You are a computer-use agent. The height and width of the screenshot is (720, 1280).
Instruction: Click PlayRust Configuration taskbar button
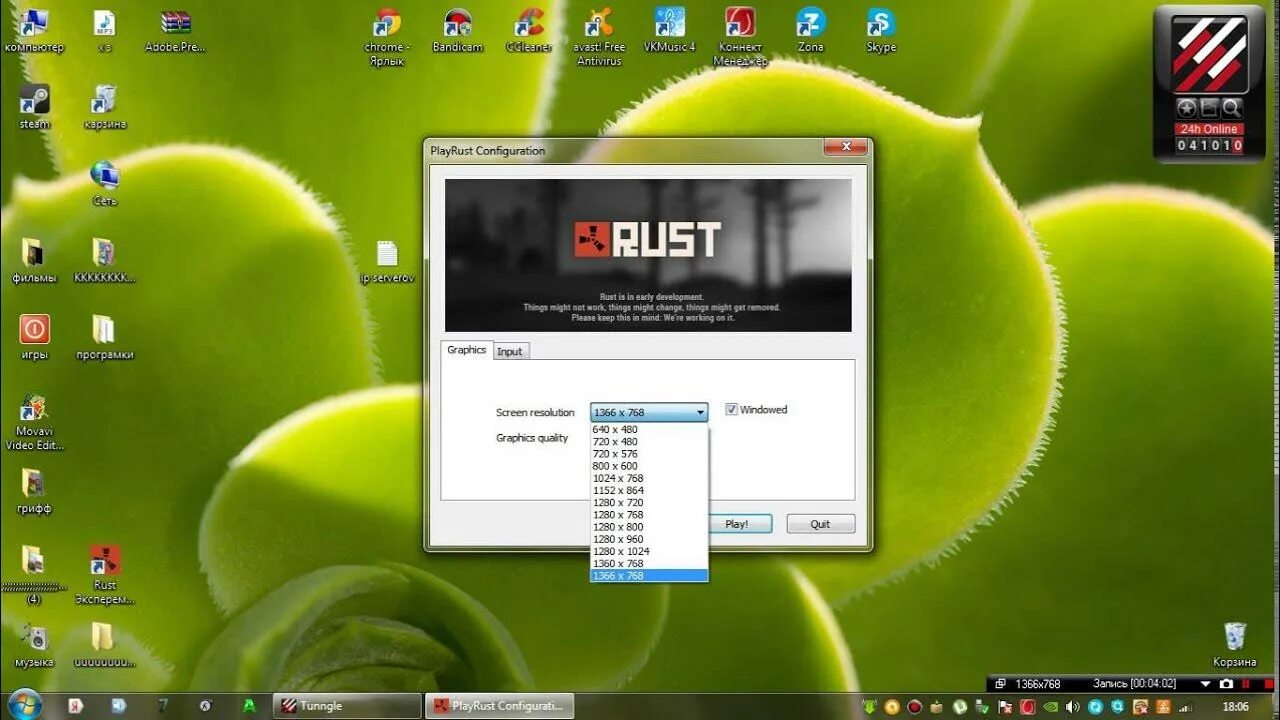coord(500,706)
